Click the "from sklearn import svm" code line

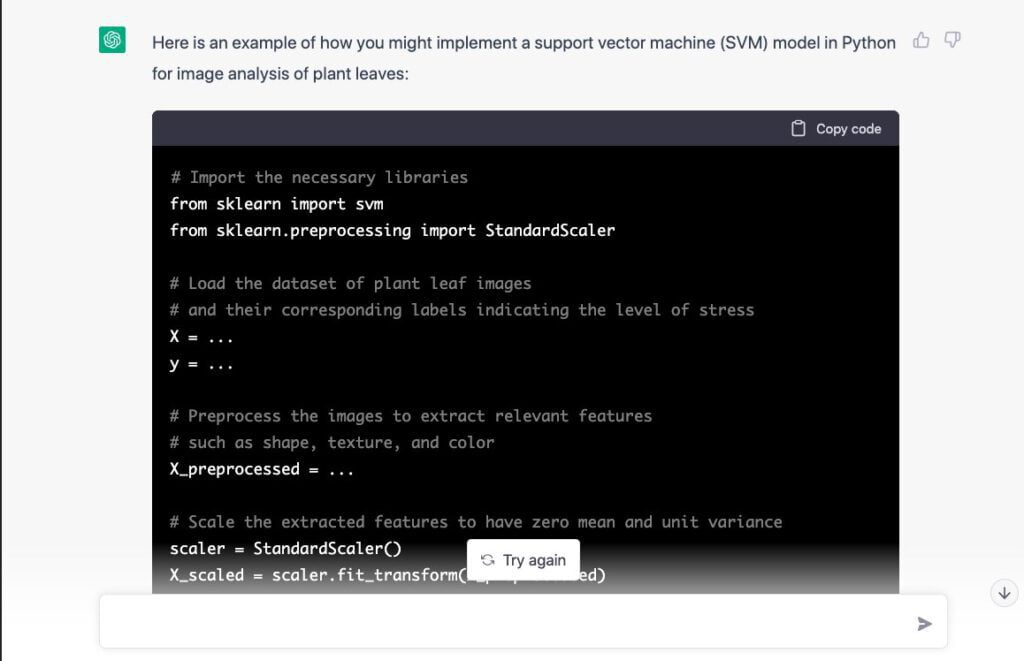tap(276, 203)
